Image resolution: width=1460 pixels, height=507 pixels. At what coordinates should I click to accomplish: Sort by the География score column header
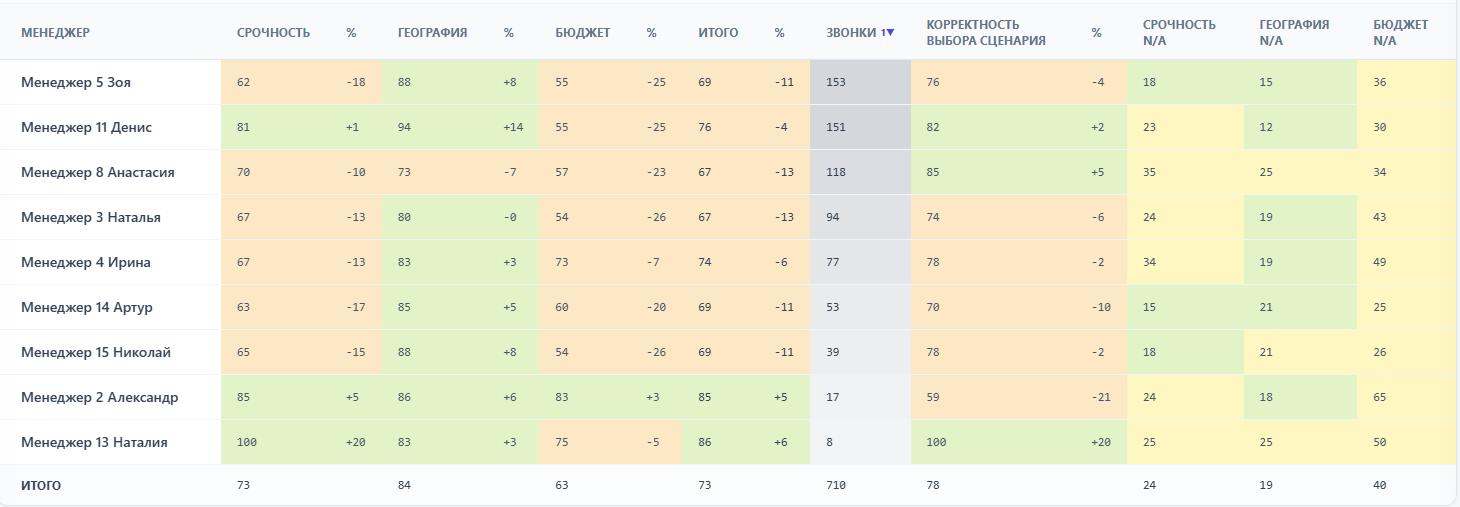click(x=432, y=33)
